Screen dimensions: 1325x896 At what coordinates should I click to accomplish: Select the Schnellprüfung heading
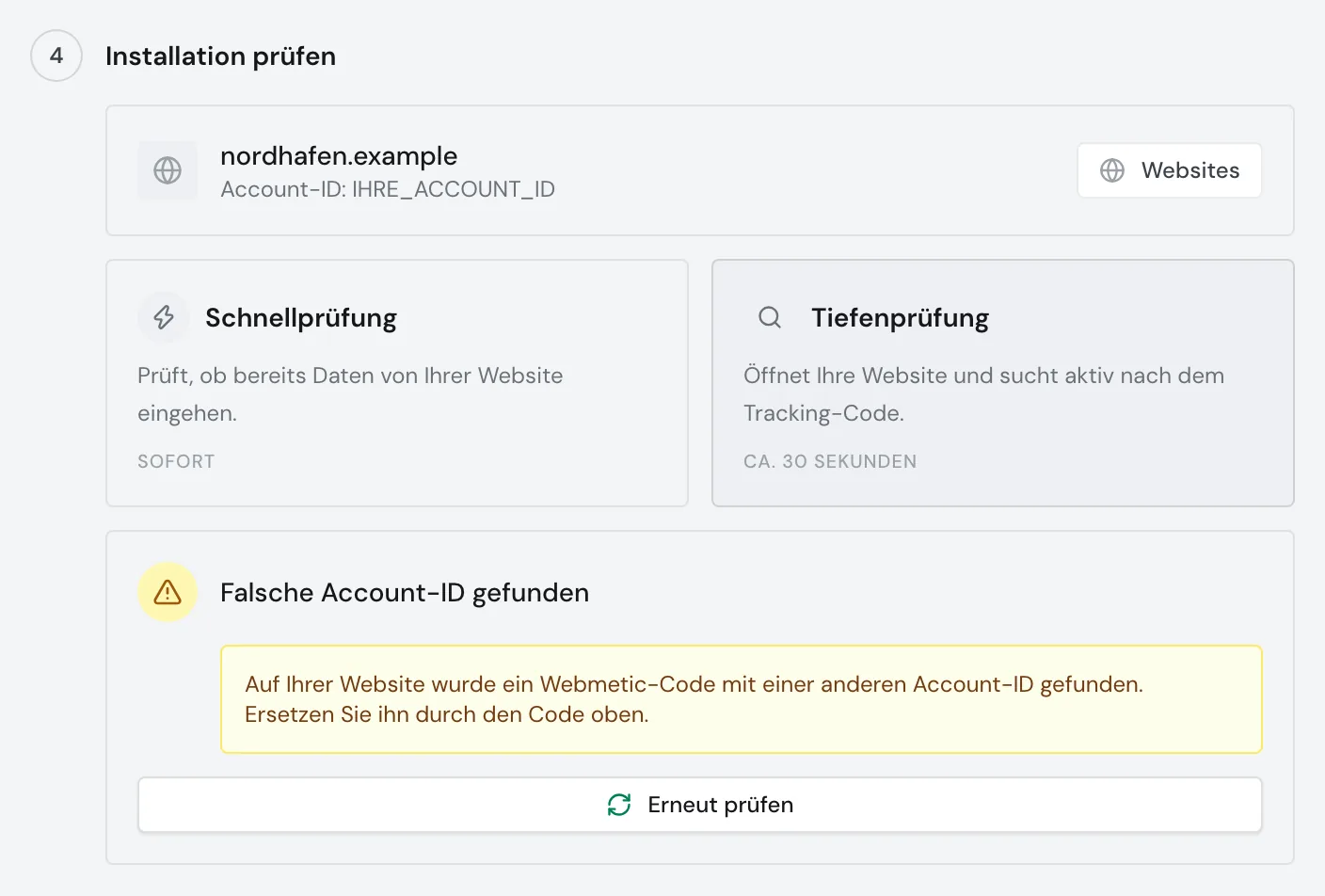pyautogui.click(x=301, y=318)
